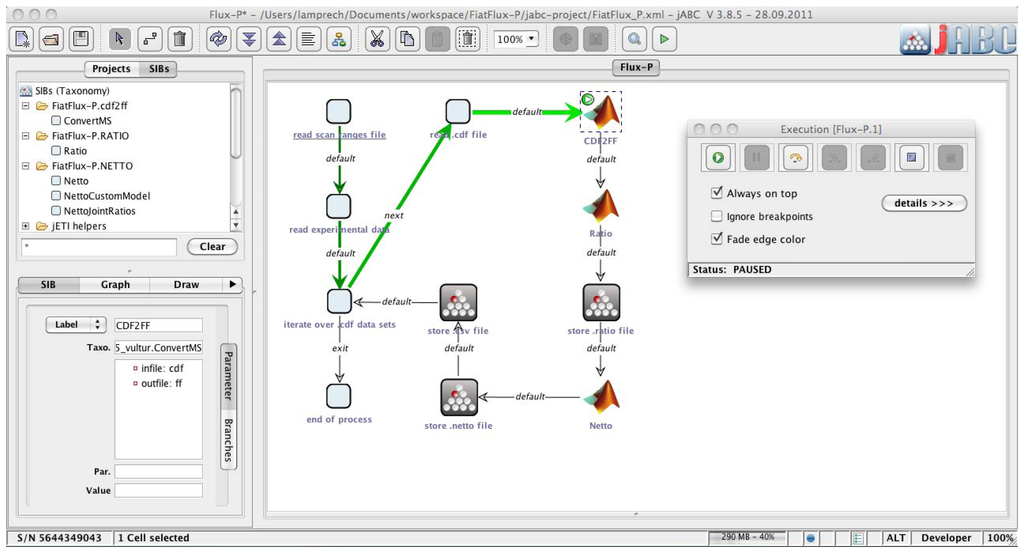Open the 100% zoom dropdown
Screen dimensions: 1024x553
(516, 39)
